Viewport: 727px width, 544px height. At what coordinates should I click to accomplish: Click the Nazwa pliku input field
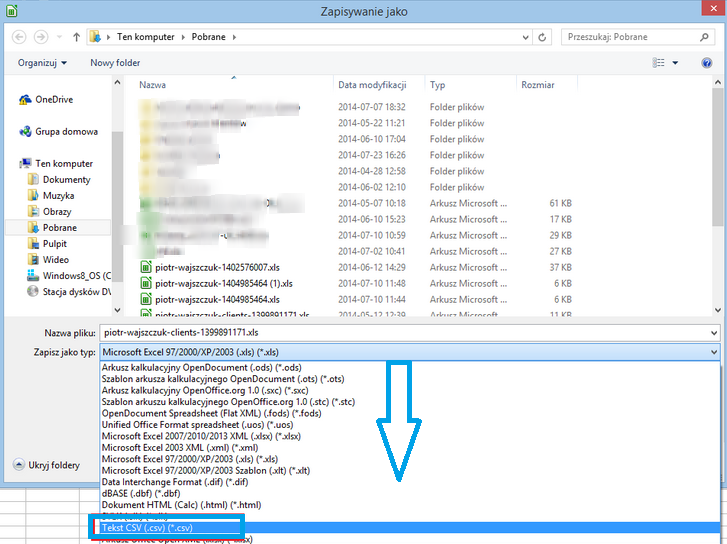tap(404, 333)
